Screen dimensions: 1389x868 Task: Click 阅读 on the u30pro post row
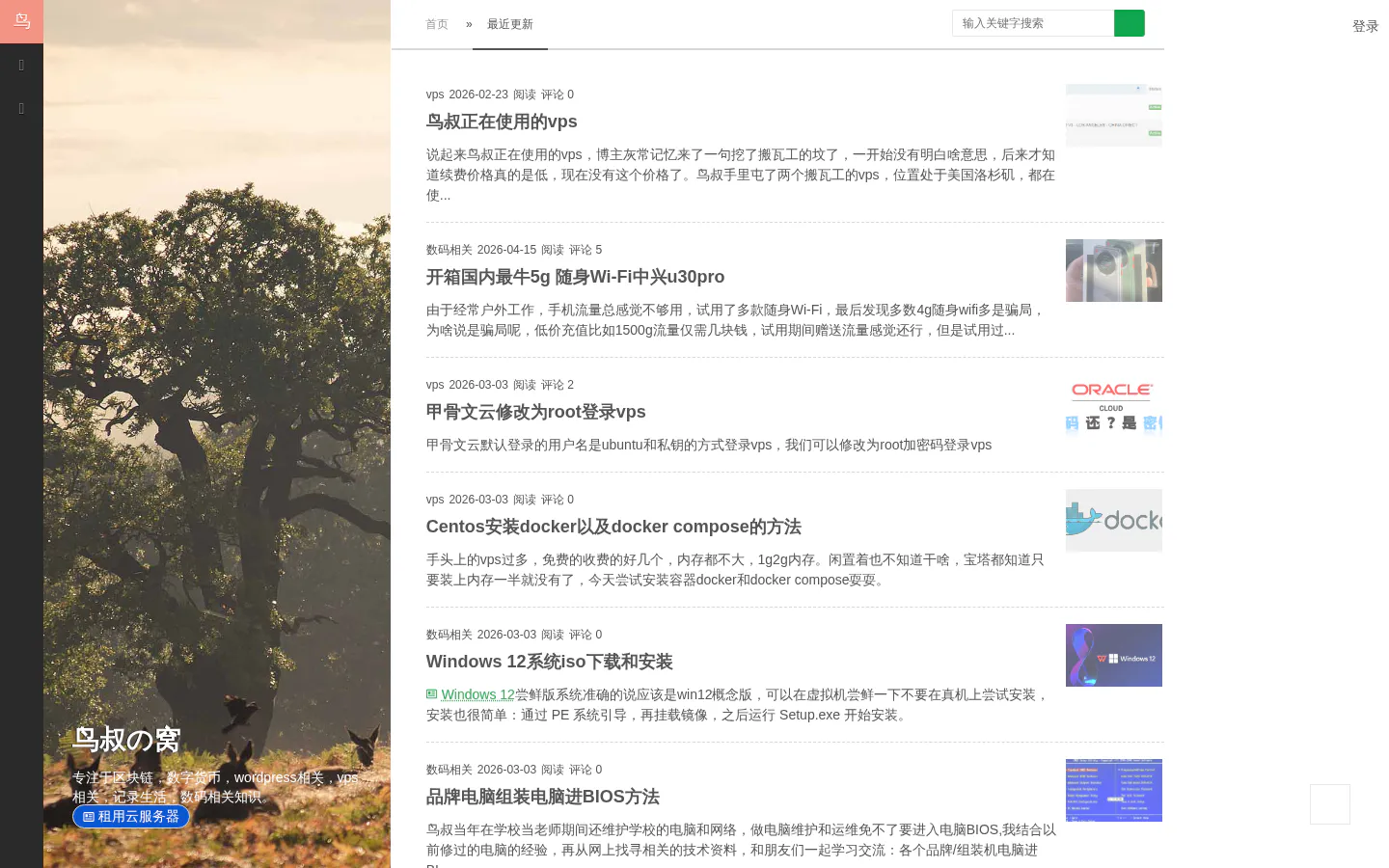(x=553, y=250)
